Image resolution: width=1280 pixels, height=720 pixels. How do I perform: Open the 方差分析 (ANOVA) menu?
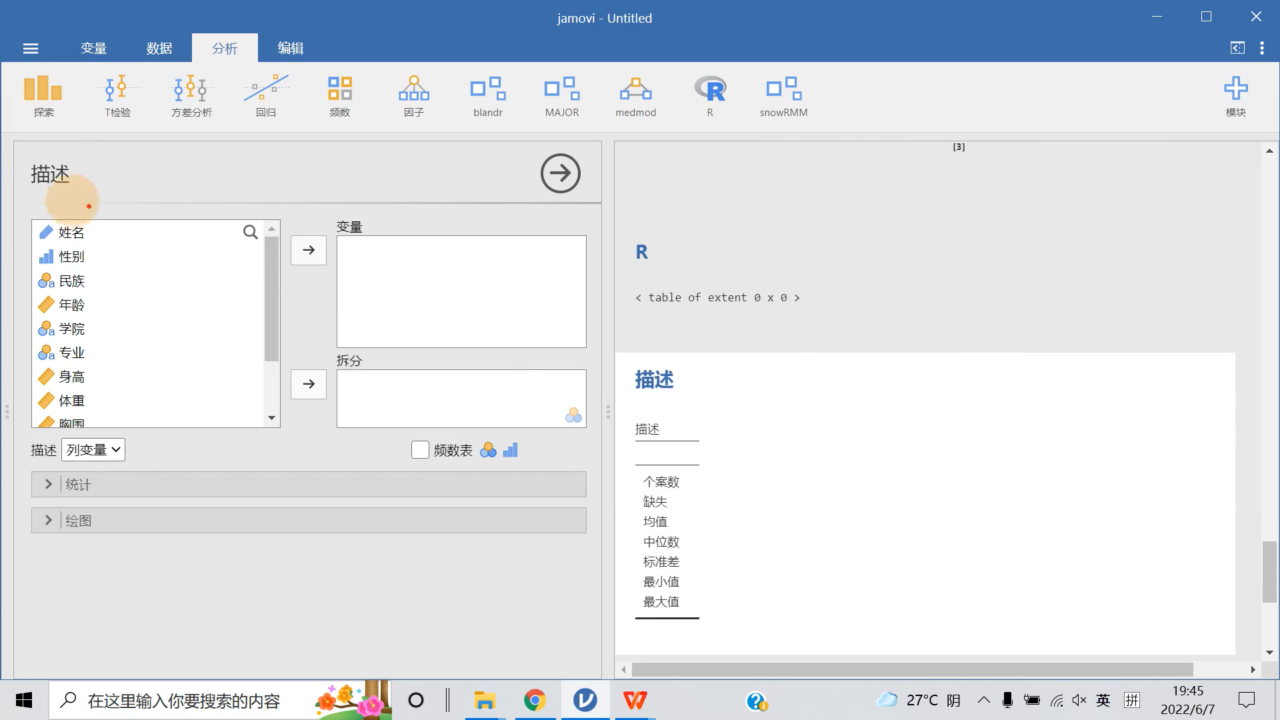click(191, 96)
